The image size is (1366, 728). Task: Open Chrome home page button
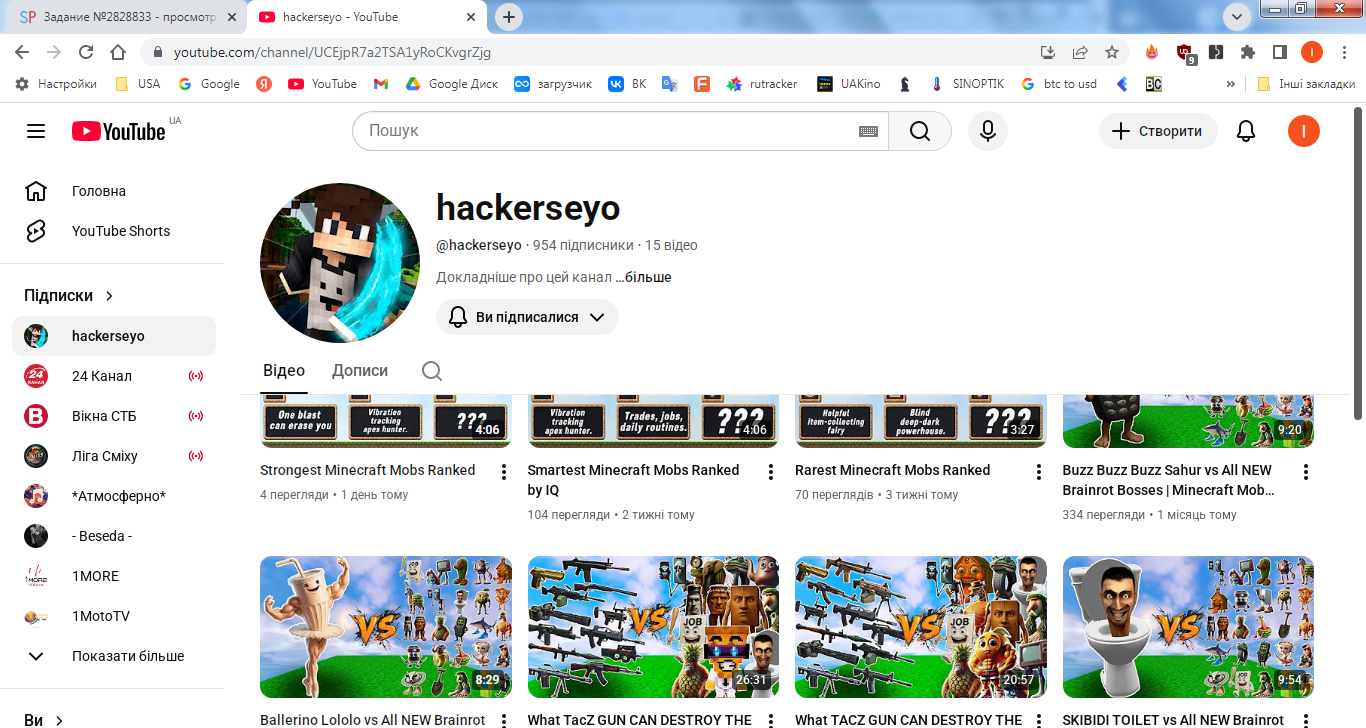pyautogui.click(x=118, y=52)
